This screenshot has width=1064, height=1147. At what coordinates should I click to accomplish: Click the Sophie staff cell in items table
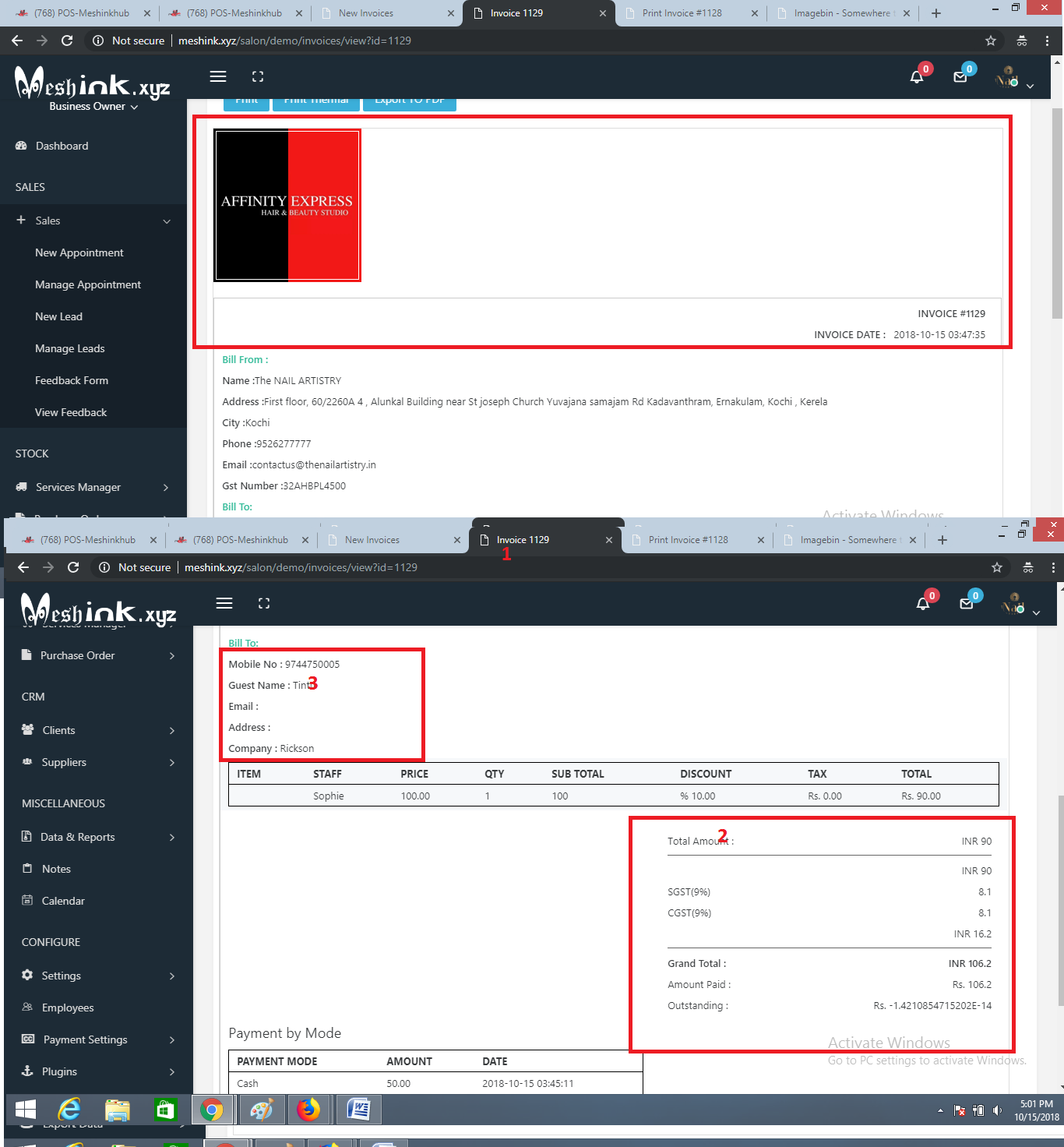pyautogui.click(x=329, y=796)
